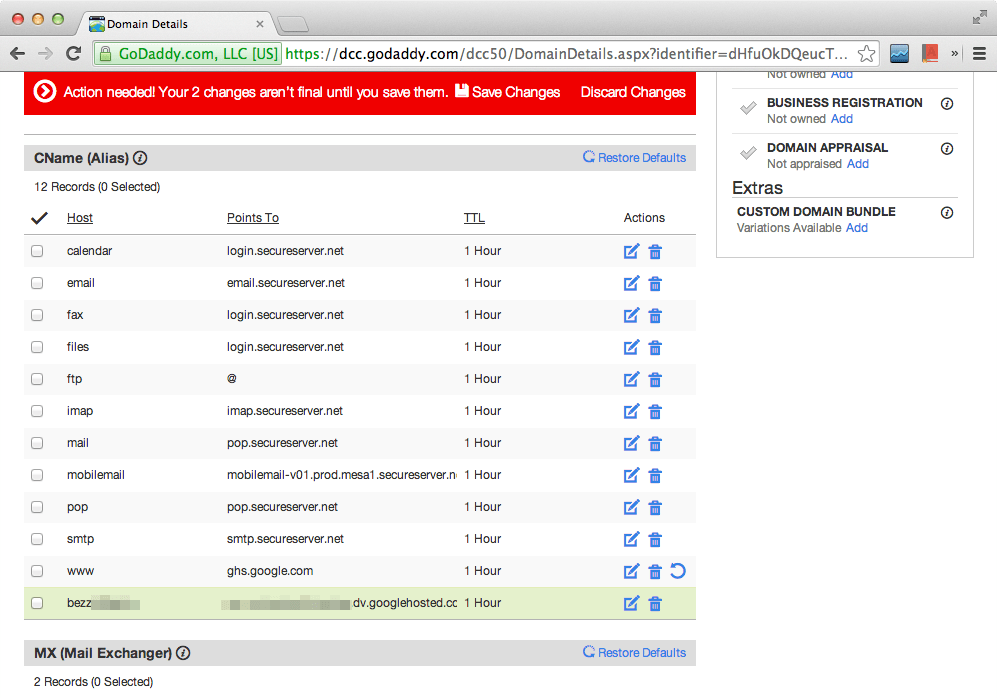
Task: Save Changes in the red banner
Action: (x=507, y=92)
